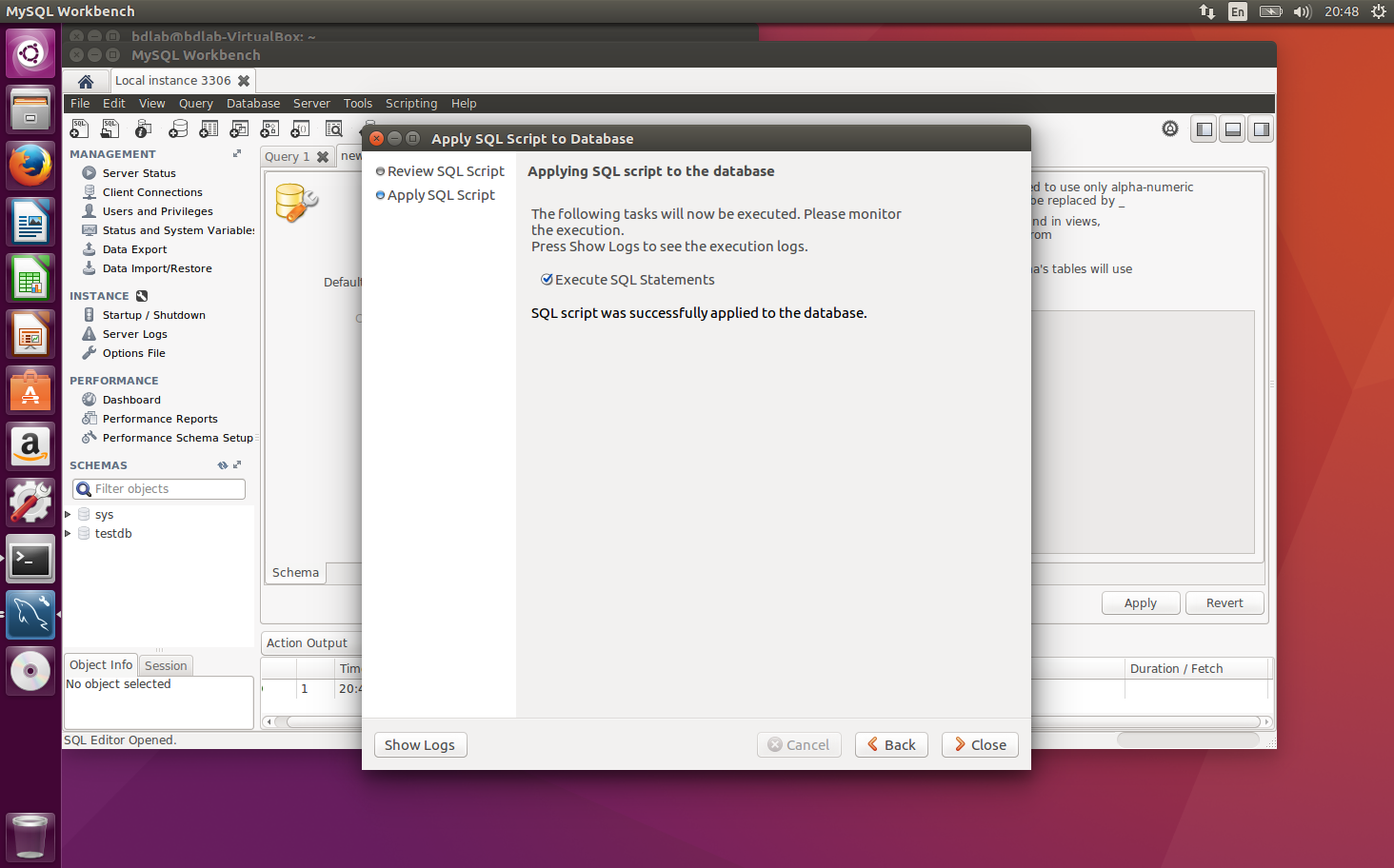Open Firefox from the Ubuntu launcher
Screen dimensions: 1394x868
click(x=30, y=166)
